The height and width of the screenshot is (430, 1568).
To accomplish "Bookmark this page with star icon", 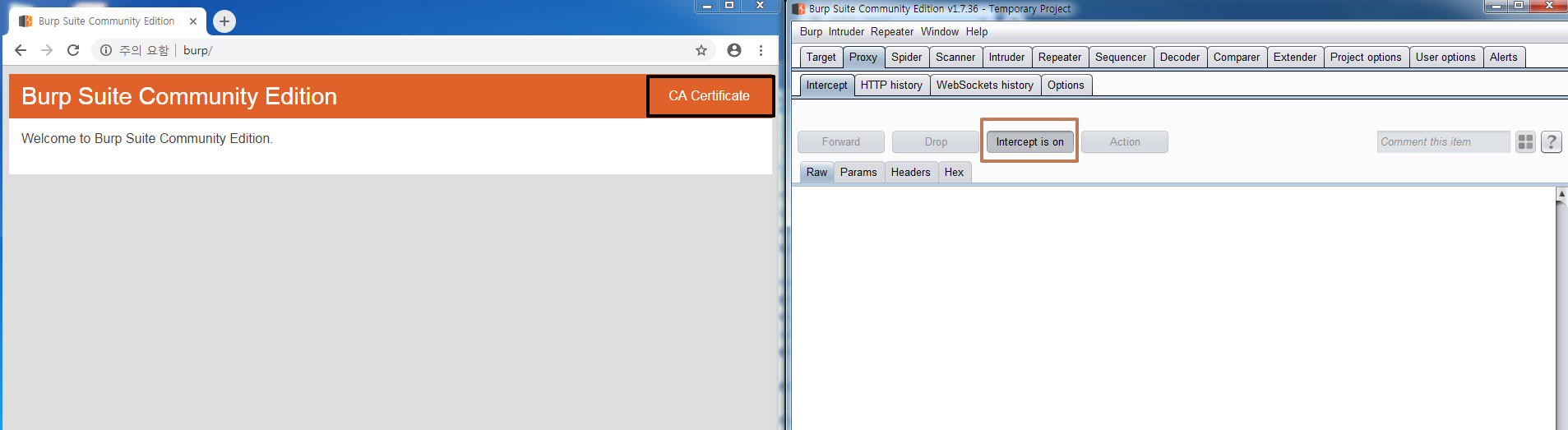I will 701,50.
